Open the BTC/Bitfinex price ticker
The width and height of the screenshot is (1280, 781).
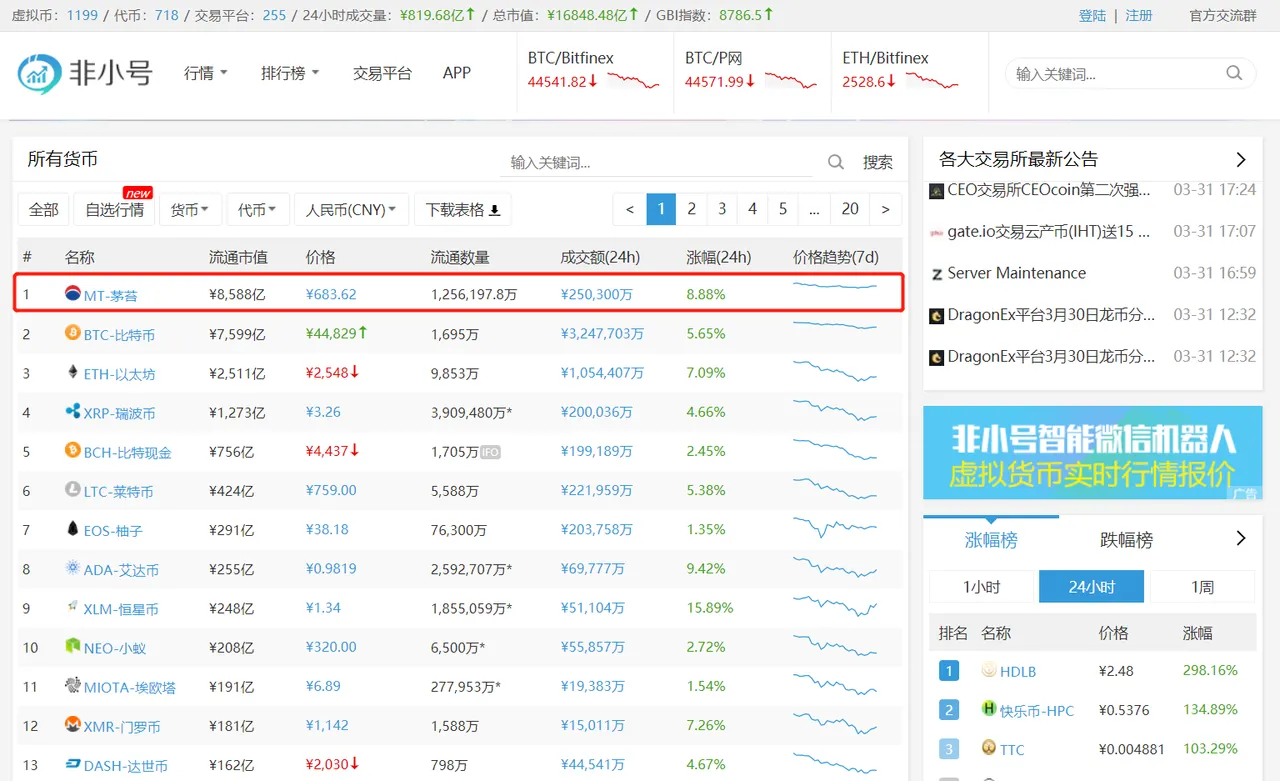click(x=594, y=72)
